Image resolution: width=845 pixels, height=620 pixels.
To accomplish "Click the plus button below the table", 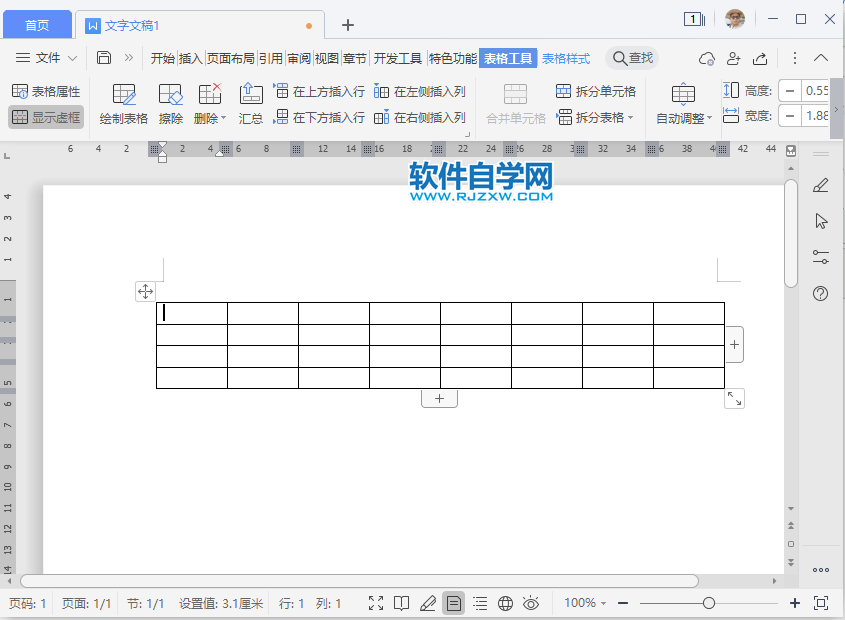I will click(439, 397).
